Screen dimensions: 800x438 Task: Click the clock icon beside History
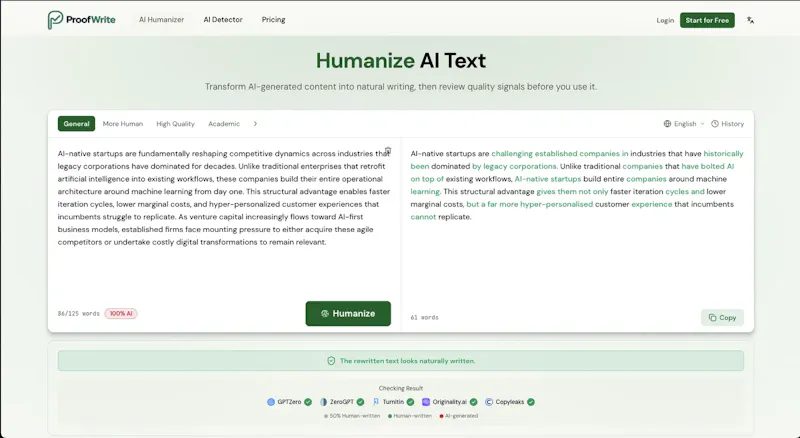click(715, 124)
